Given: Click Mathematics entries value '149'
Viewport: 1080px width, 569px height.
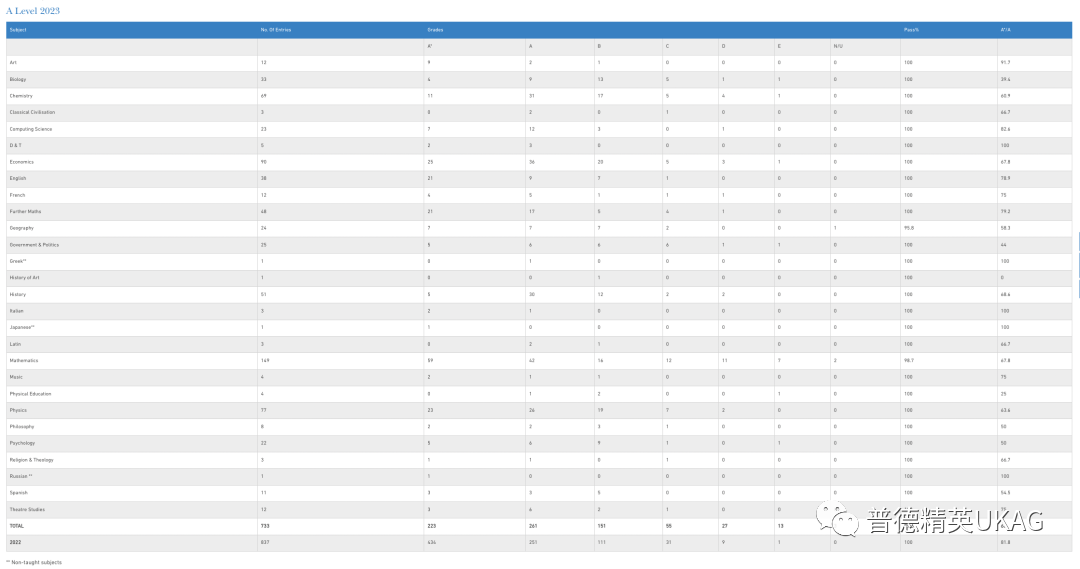Looking at the screenshot, I should [265, 360].
